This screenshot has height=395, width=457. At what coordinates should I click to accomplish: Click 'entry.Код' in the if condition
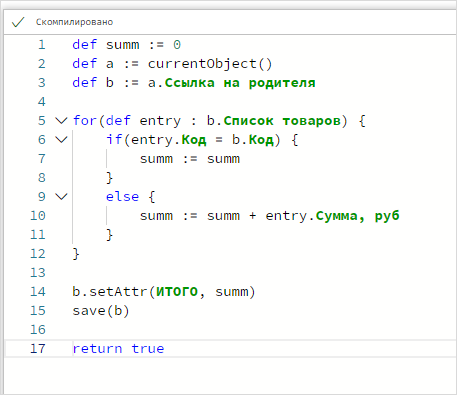click(x=169, y=140)
